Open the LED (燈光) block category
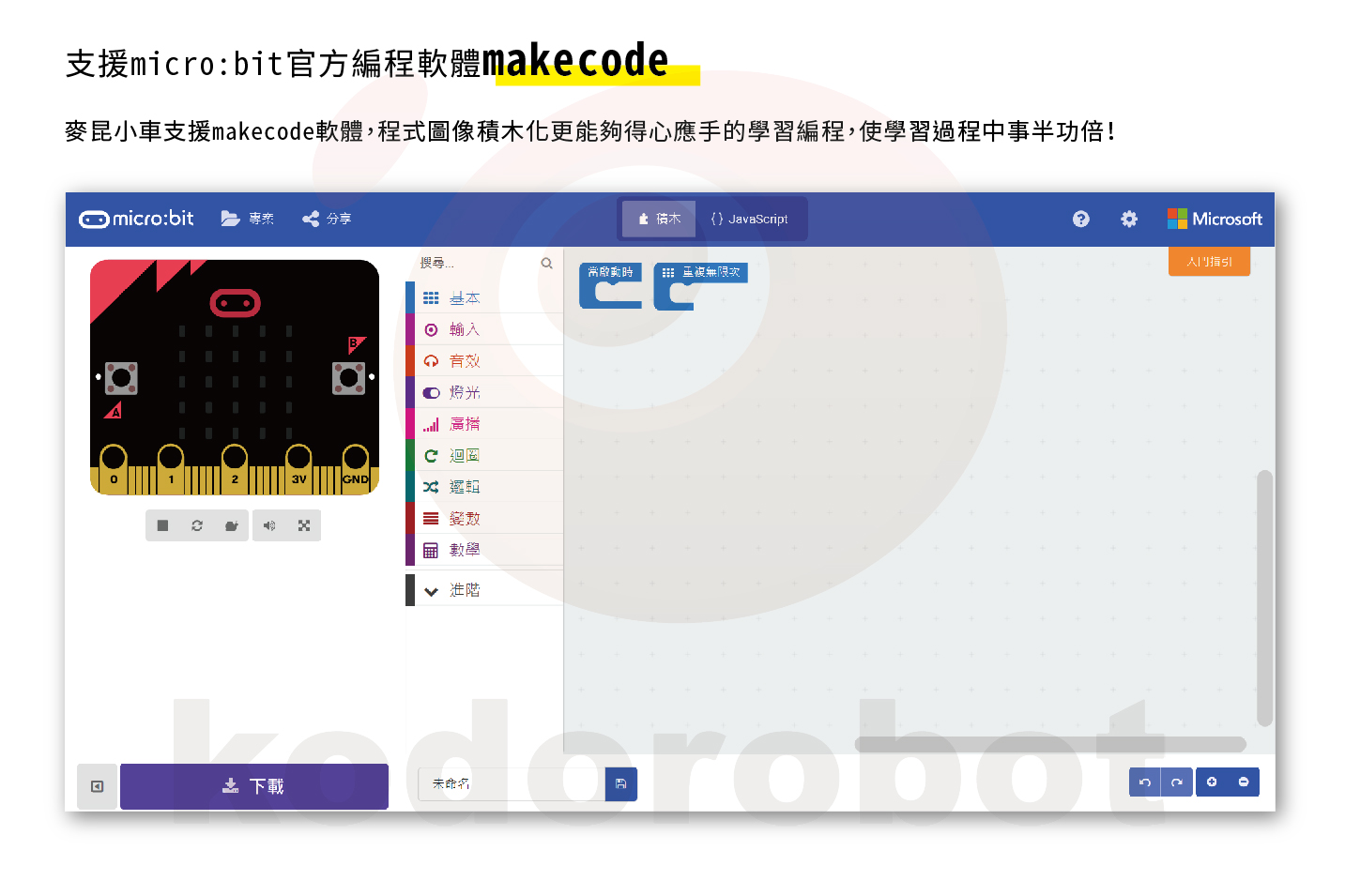1345x896 pixels. [x=484, y=392]
